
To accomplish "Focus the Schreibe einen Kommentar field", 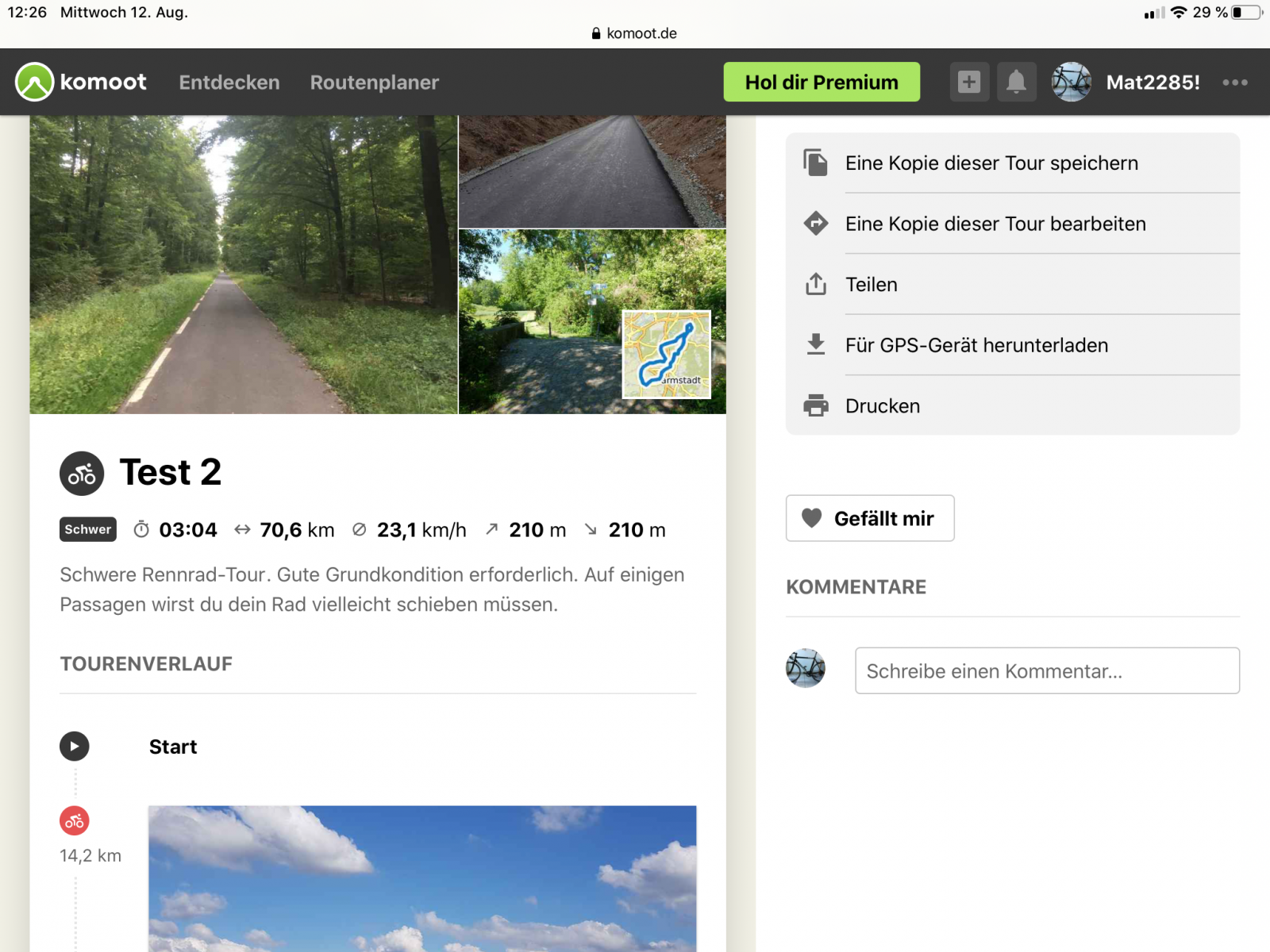I will click(x=1047, y=671).
